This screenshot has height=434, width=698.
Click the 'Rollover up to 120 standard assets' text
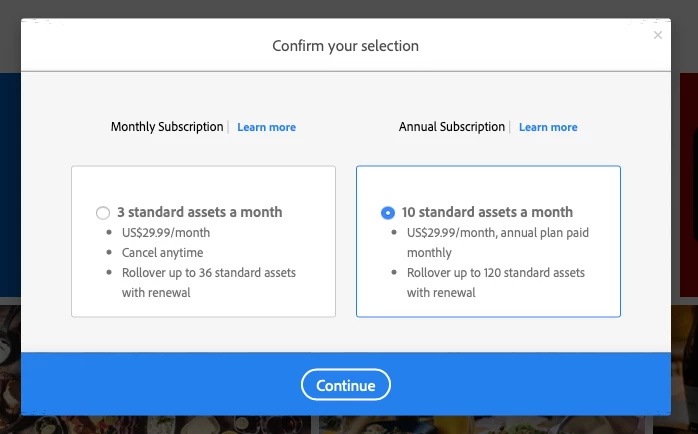tap(495, 272)
